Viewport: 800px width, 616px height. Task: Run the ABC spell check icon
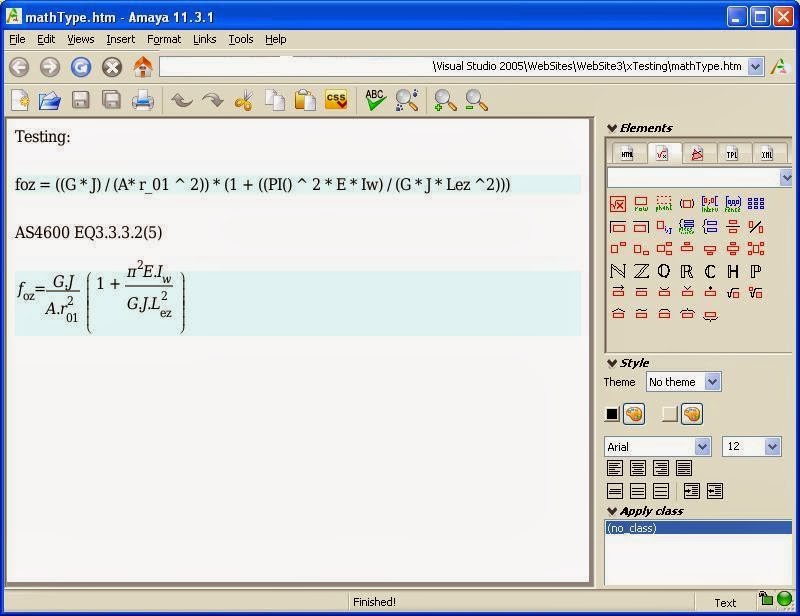(x=375, y=100)
